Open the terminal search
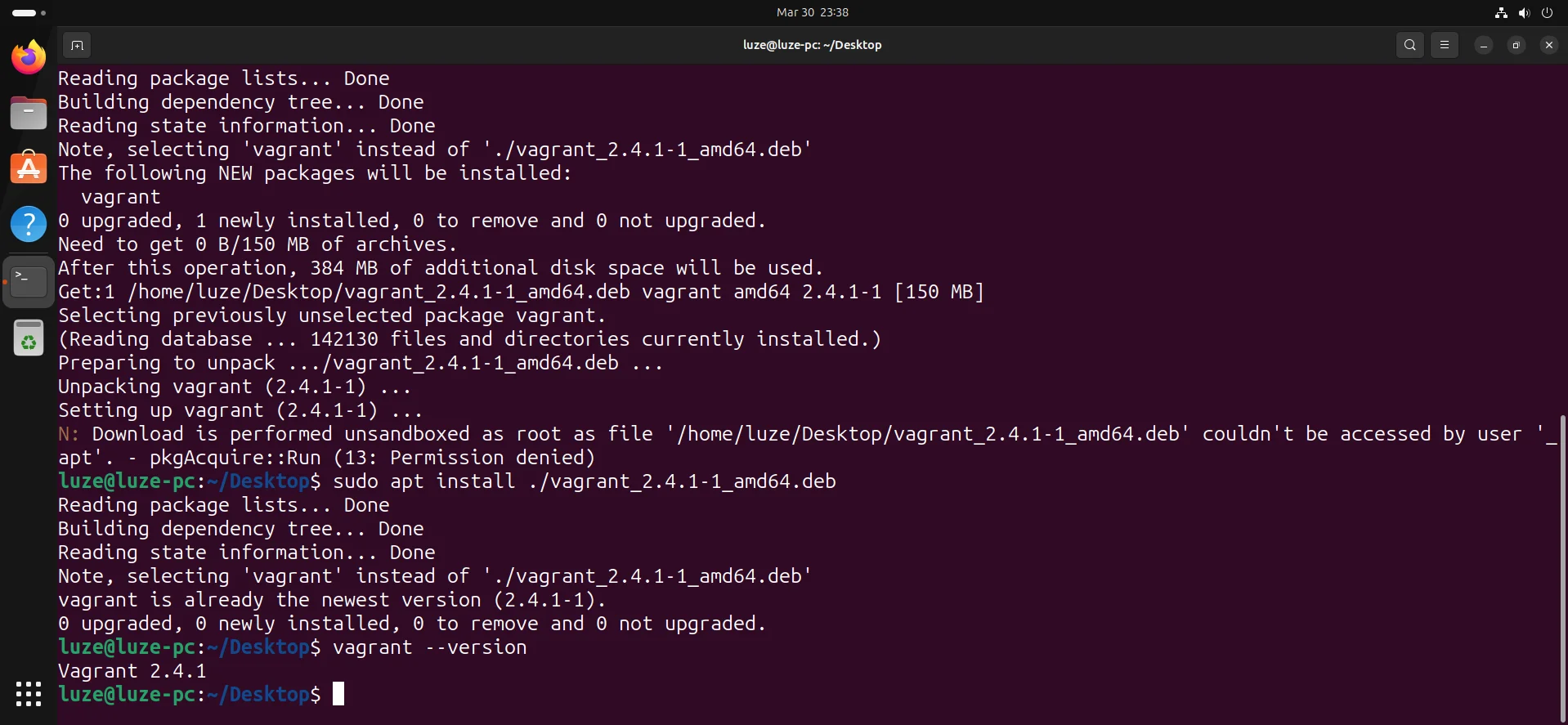The height and width of the screenshot is (725, 1568). 1409,45
